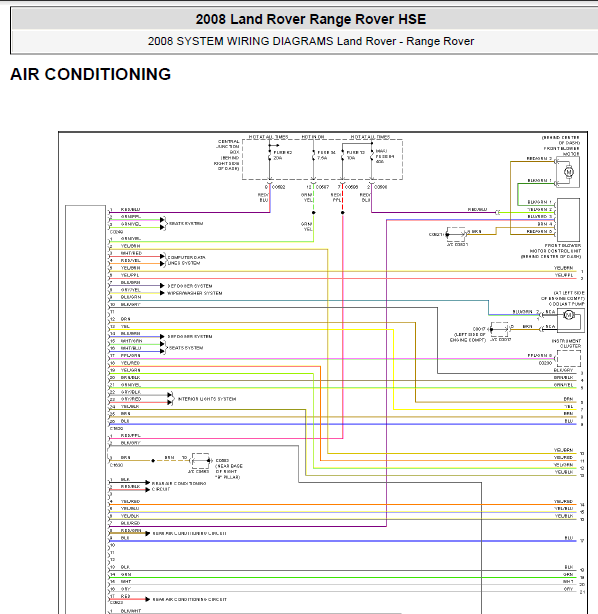Click the 'BLU/RED' wire label at pin 7
The width and height of the screenshot is (598, 614).
(x=130, y=523)
